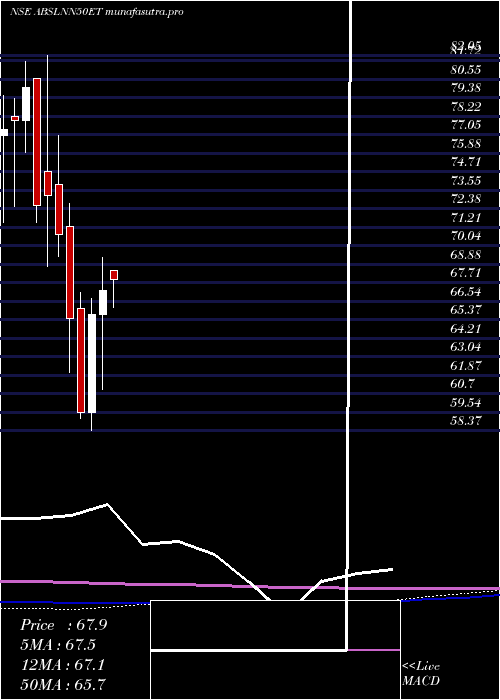
Task: Click the 79.38 price axis label
Action: click(466, 88)
